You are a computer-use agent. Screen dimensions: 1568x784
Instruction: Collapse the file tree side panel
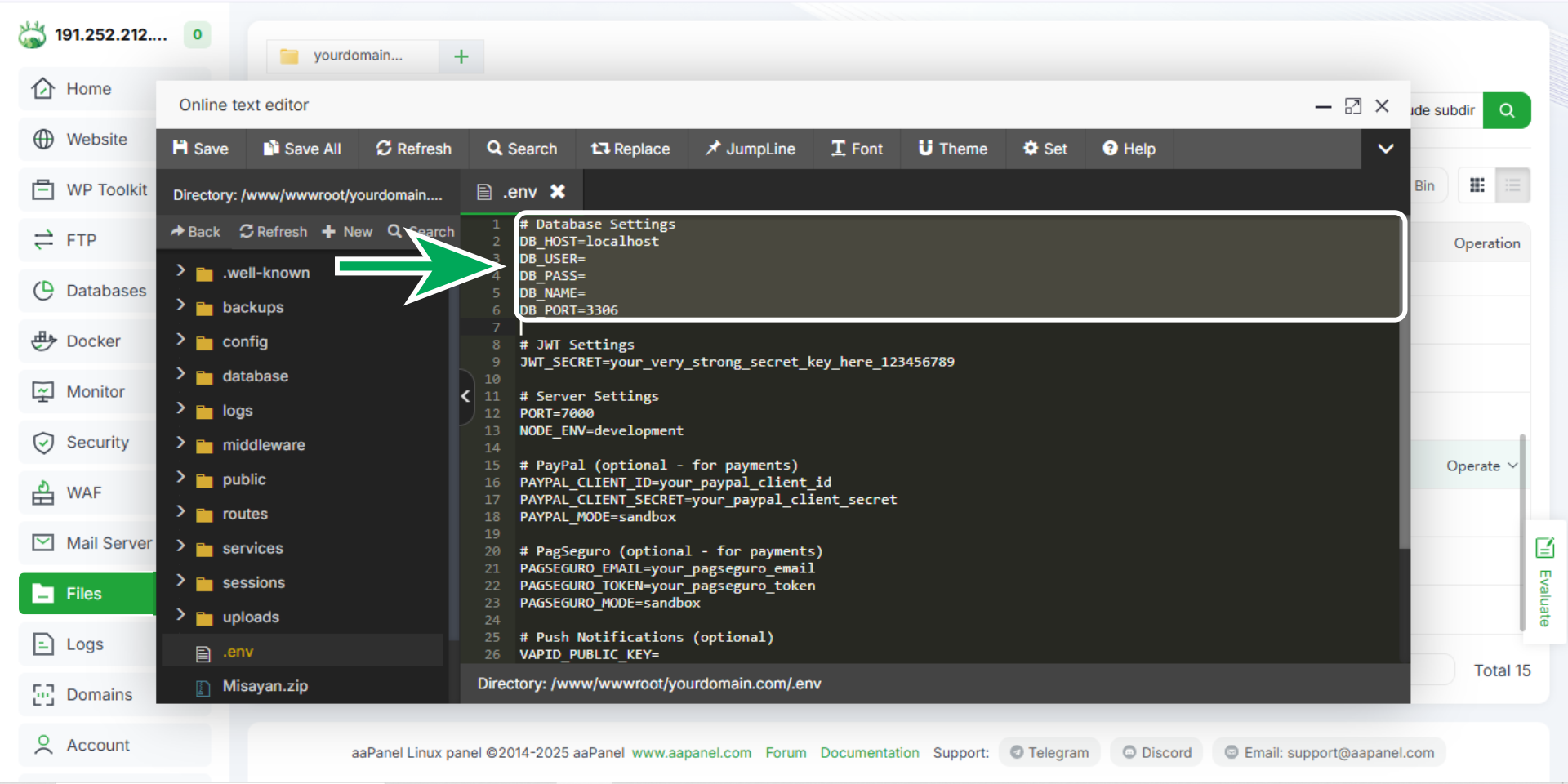[465, 396]
